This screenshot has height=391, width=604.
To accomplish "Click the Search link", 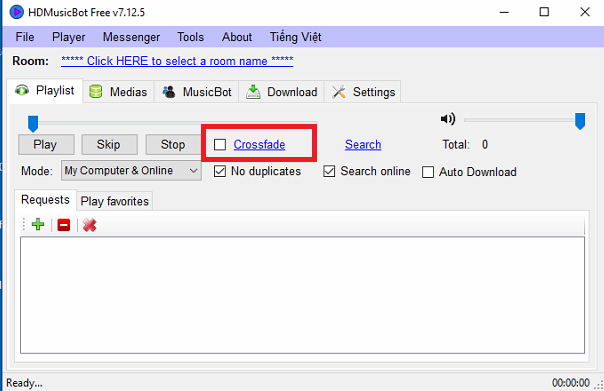I will click(363, 145).
